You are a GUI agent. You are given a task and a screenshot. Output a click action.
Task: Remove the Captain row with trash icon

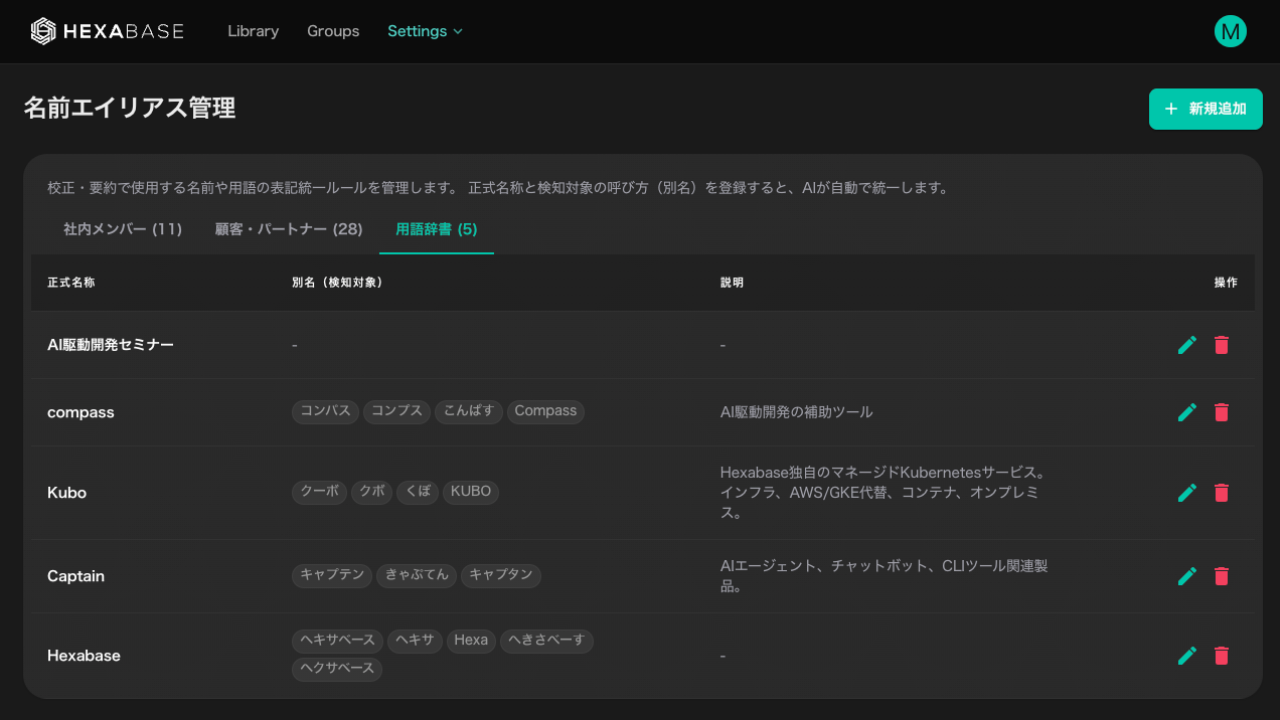point(1221,576)
